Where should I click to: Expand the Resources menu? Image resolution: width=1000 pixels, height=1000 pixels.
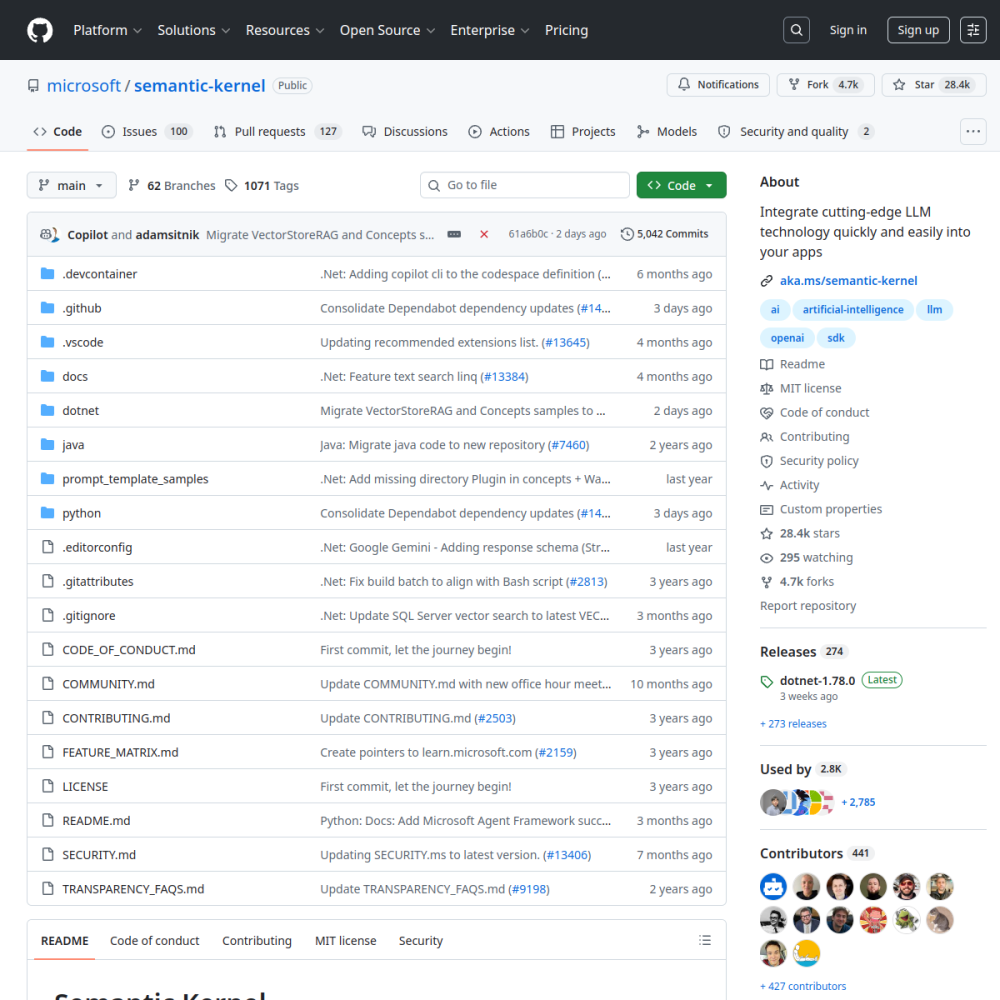click(284, 30)
